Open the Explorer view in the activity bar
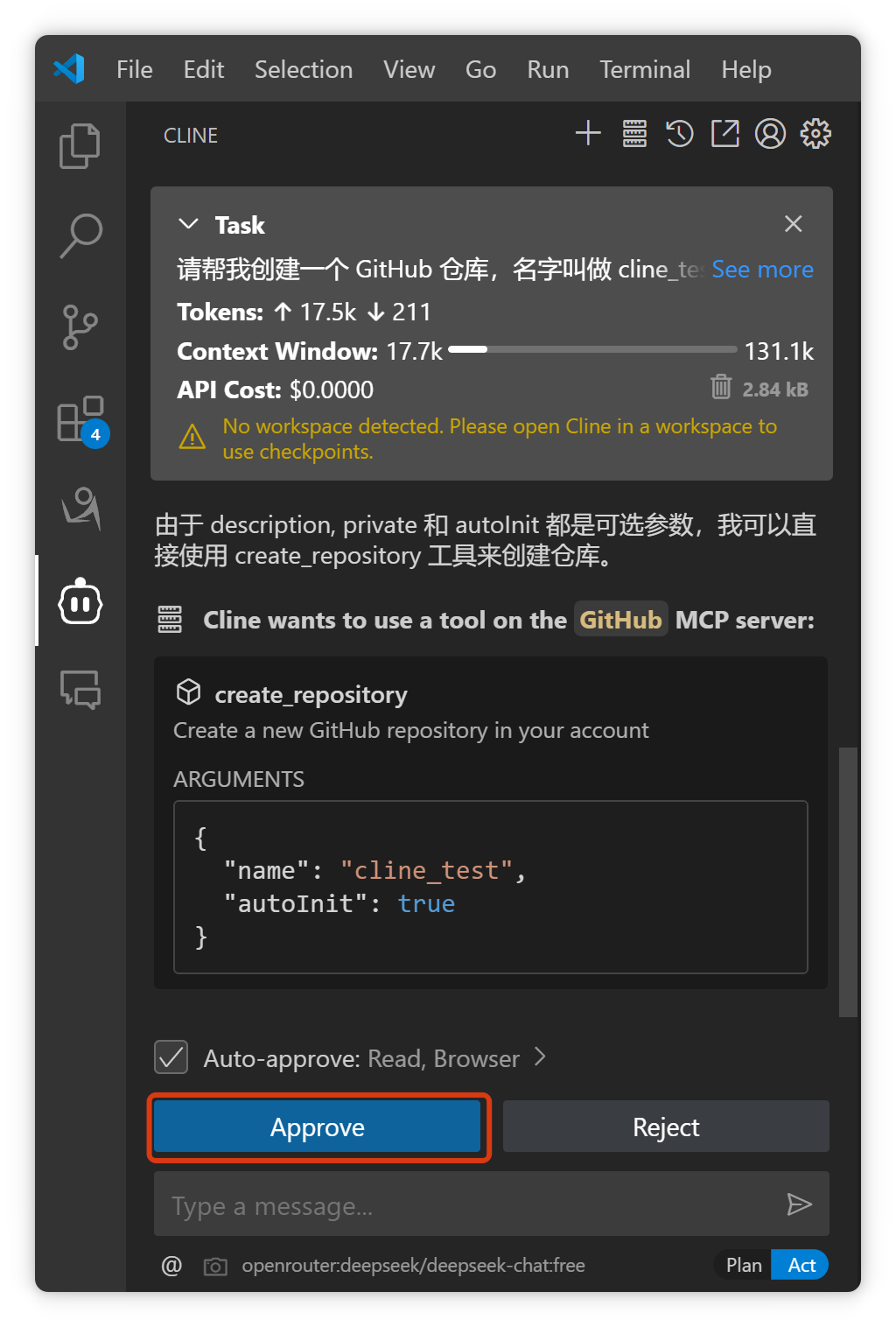 80,145
